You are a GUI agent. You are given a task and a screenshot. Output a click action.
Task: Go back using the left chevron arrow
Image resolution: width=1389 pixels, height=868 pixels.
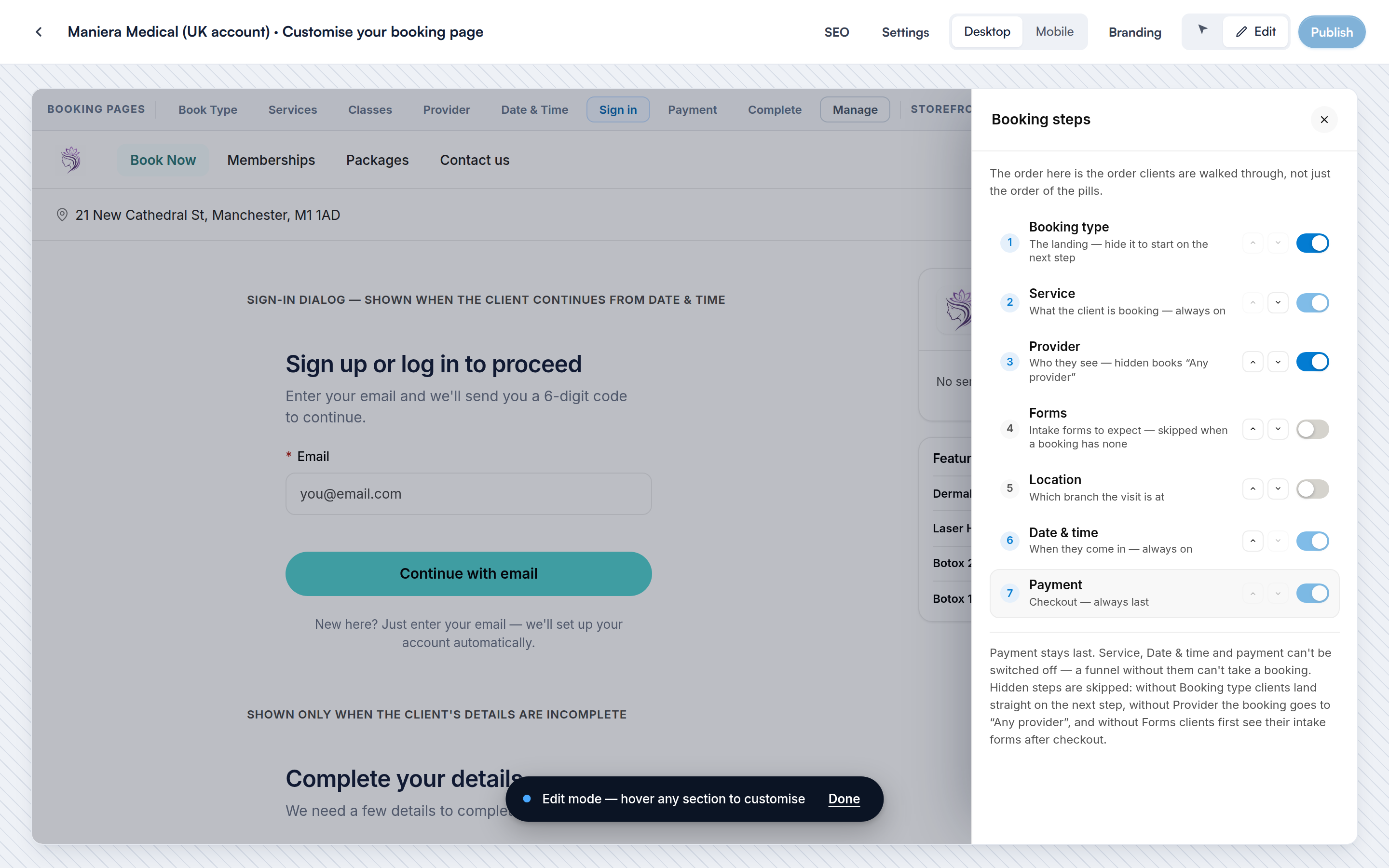[39, 32]
